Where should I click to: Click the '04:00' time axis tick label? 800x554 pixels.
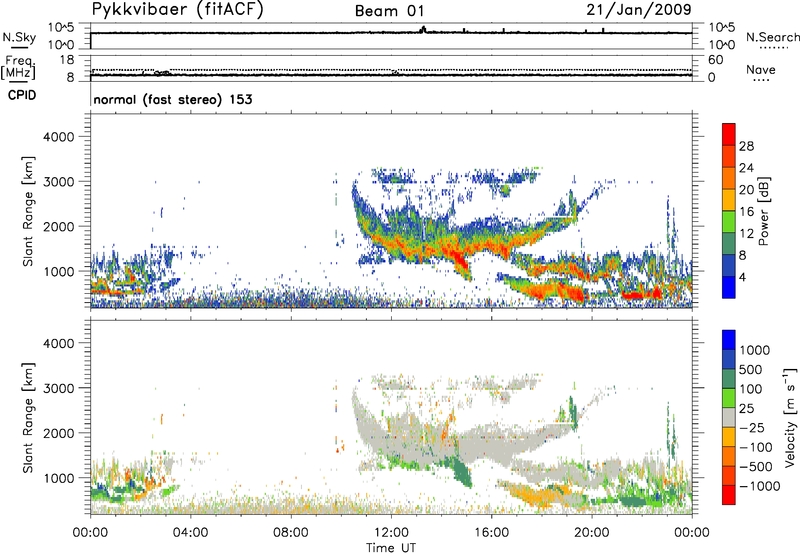(x=190, y=533)
